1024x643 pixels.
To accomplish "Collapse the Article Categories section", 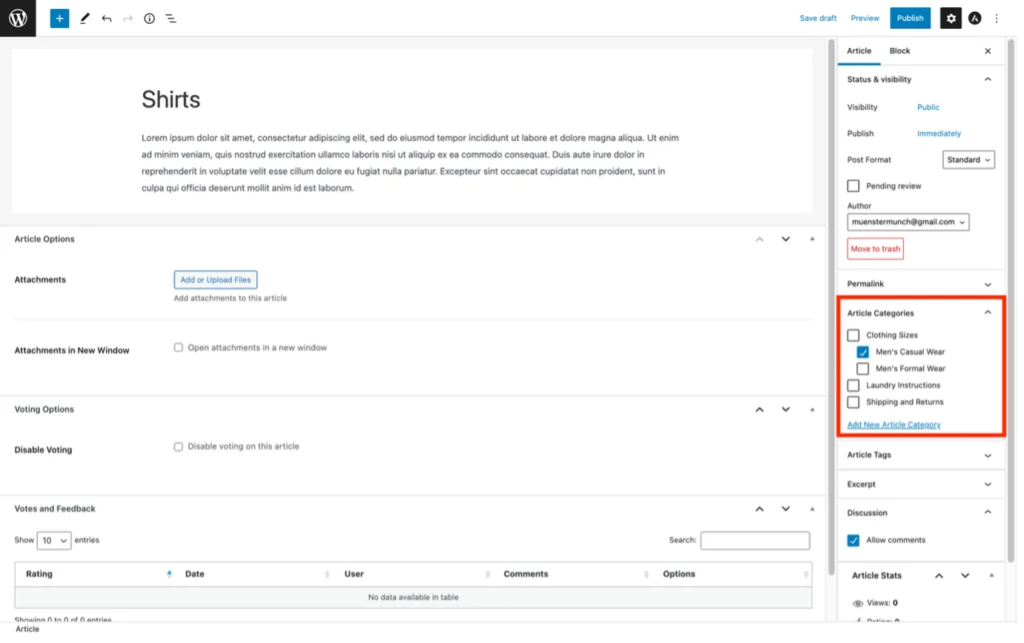I will (988, 313).
